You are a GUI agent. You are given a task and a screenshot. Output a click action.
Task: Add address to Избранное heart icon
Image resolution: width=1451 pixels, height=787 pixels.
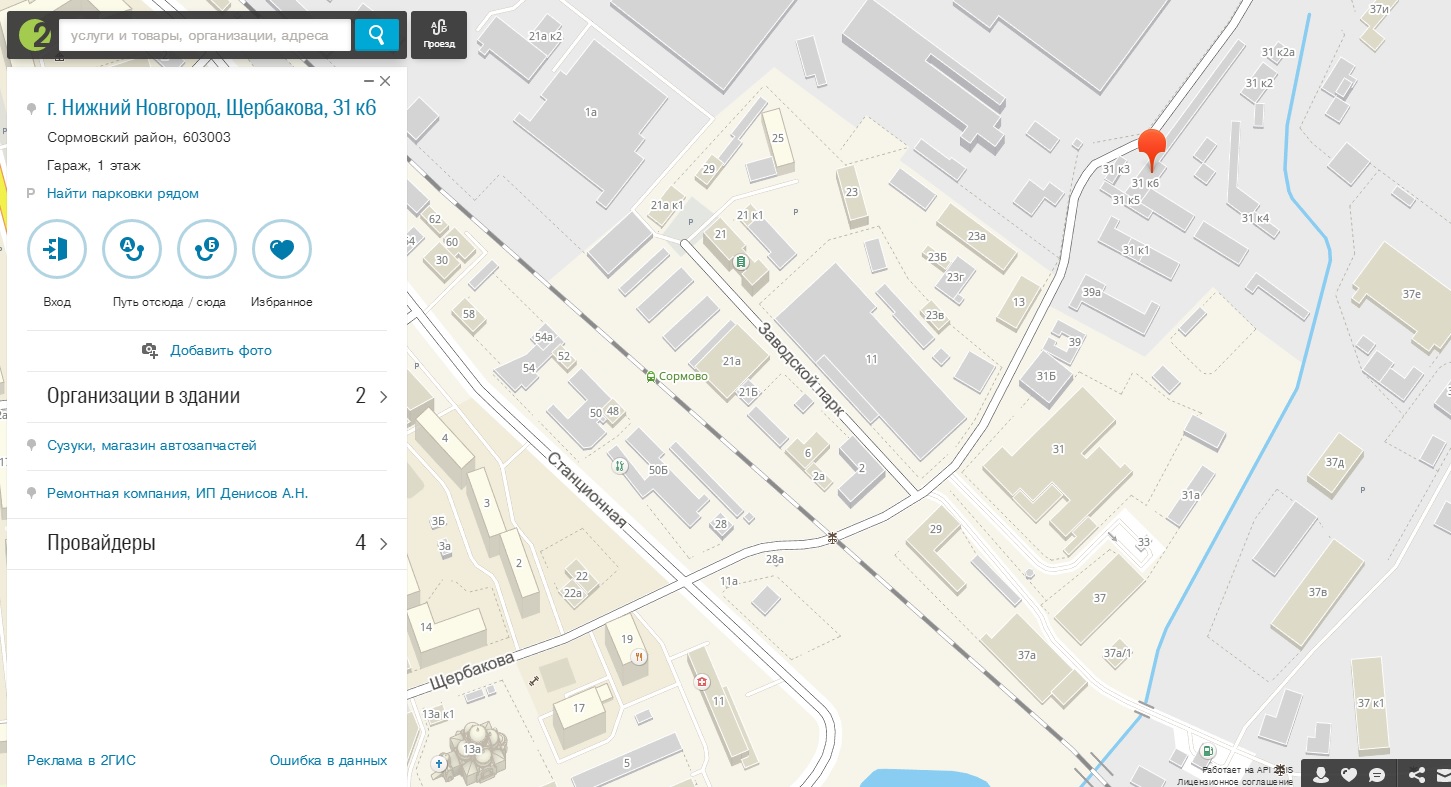282,249
